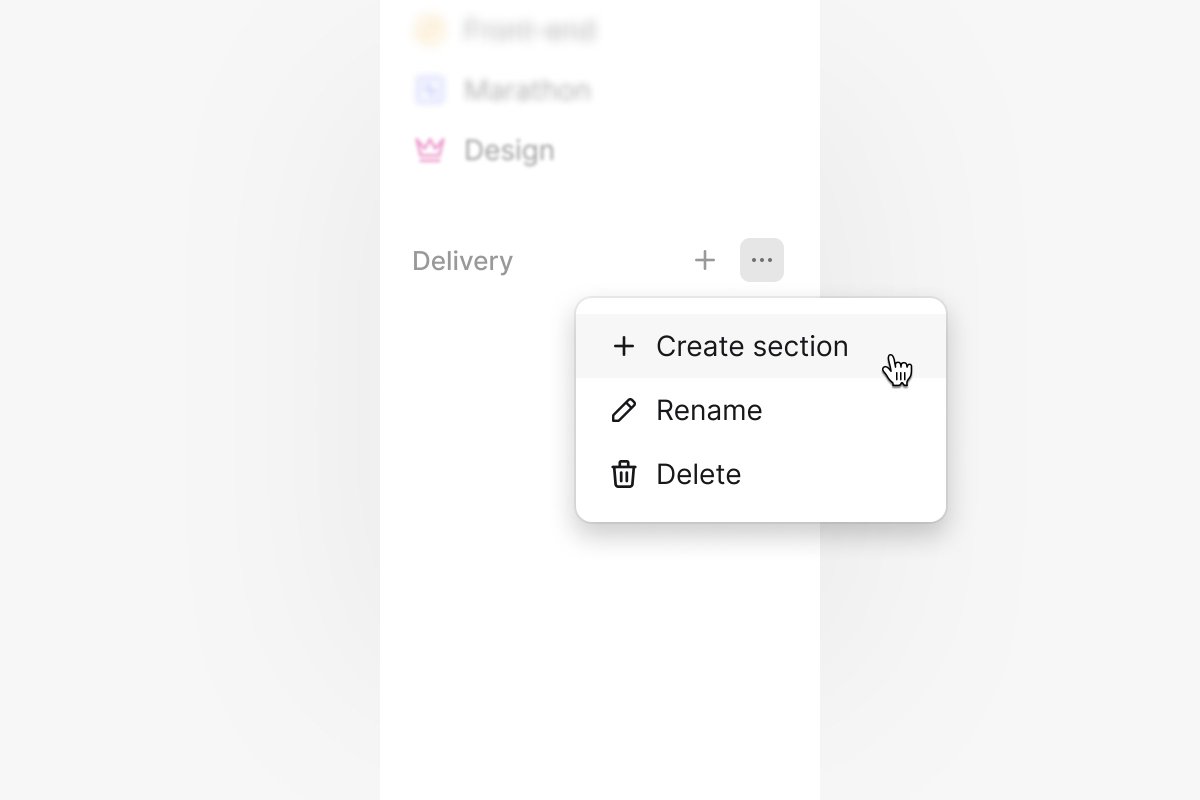
Task: Click the pencil icon for Rename
Action: tap(624, 410)
